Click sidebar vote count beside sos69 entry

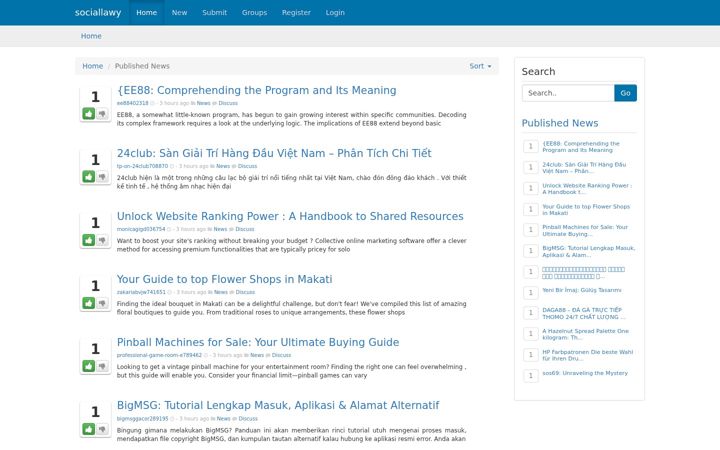[x=530, y=376]
